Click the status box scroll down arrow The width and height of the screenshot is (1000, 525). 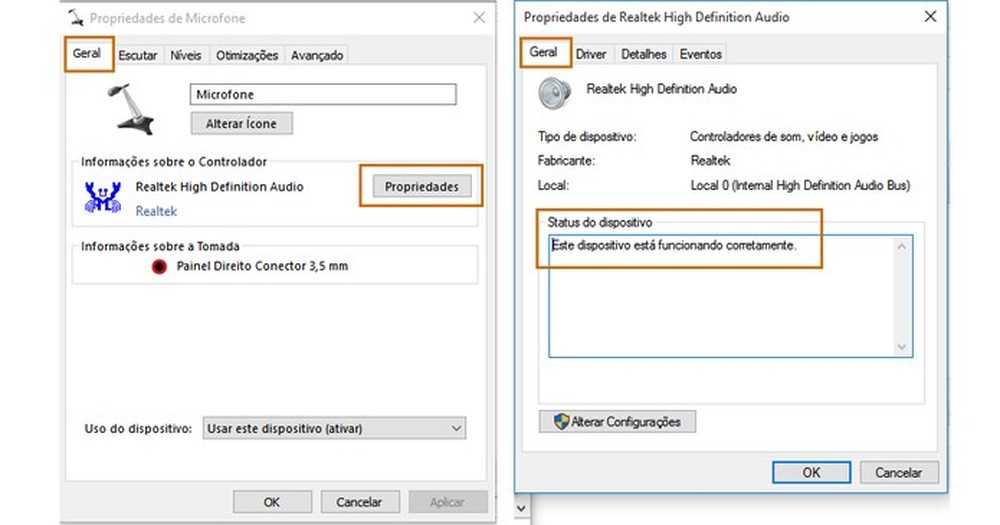pyautogui.click(x=901, y=347)
